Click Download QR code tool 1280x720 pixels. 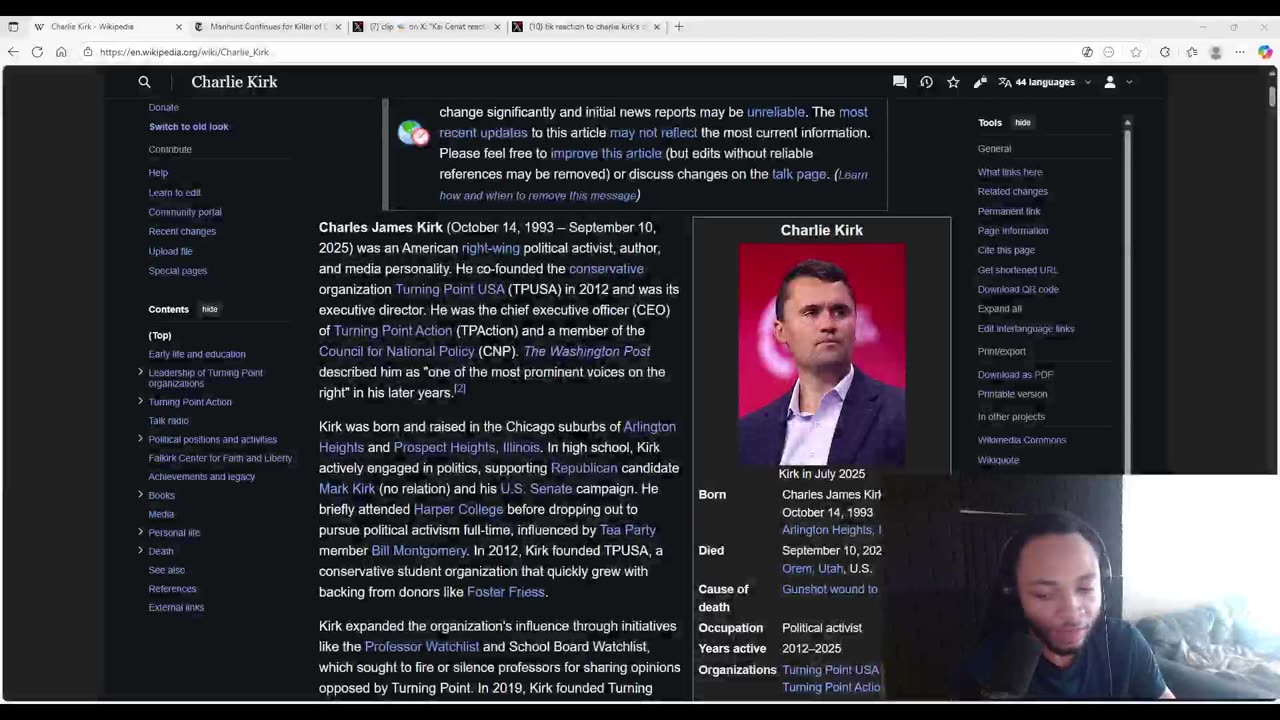1018,289
